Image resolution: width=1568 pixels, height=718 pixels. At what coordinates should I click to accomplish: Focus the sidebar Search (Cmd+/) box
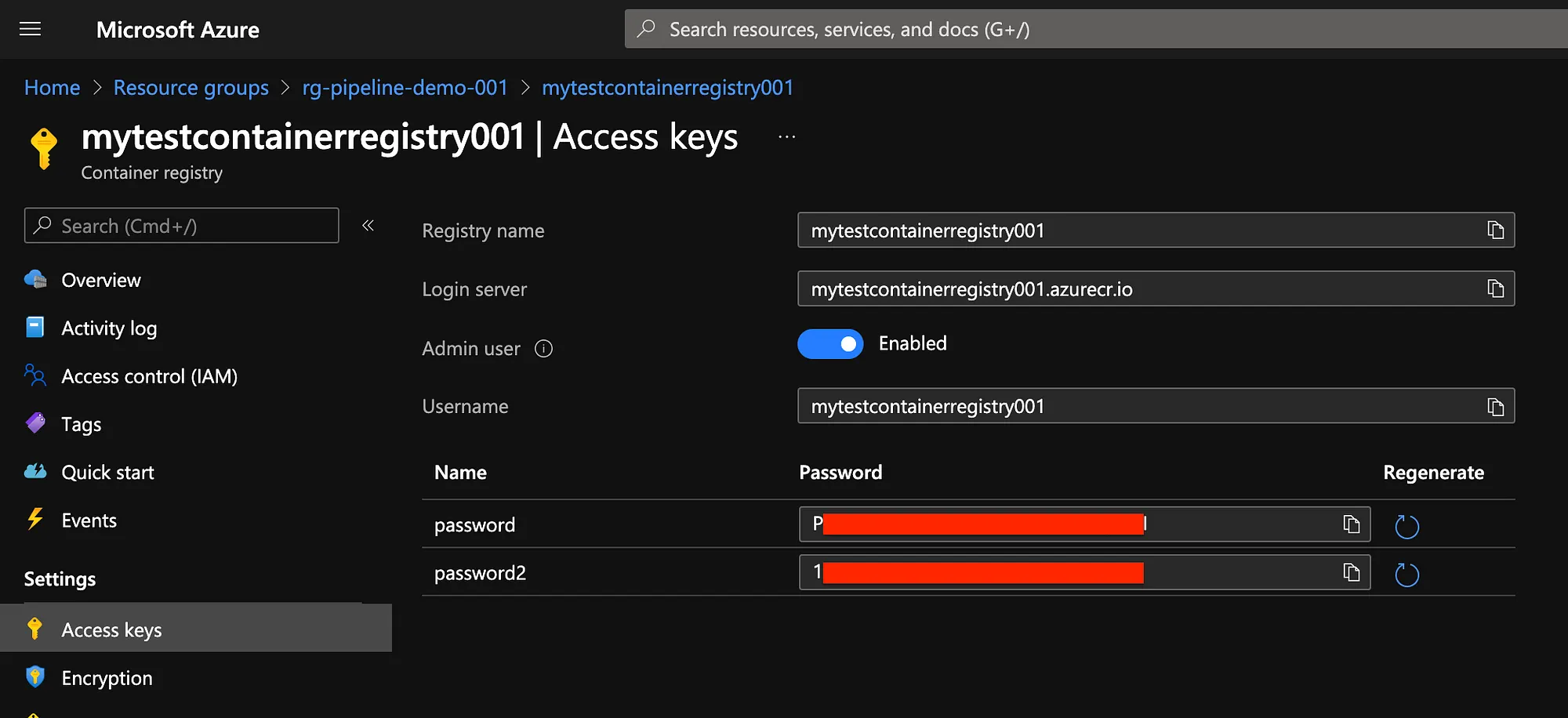point(182,226)
